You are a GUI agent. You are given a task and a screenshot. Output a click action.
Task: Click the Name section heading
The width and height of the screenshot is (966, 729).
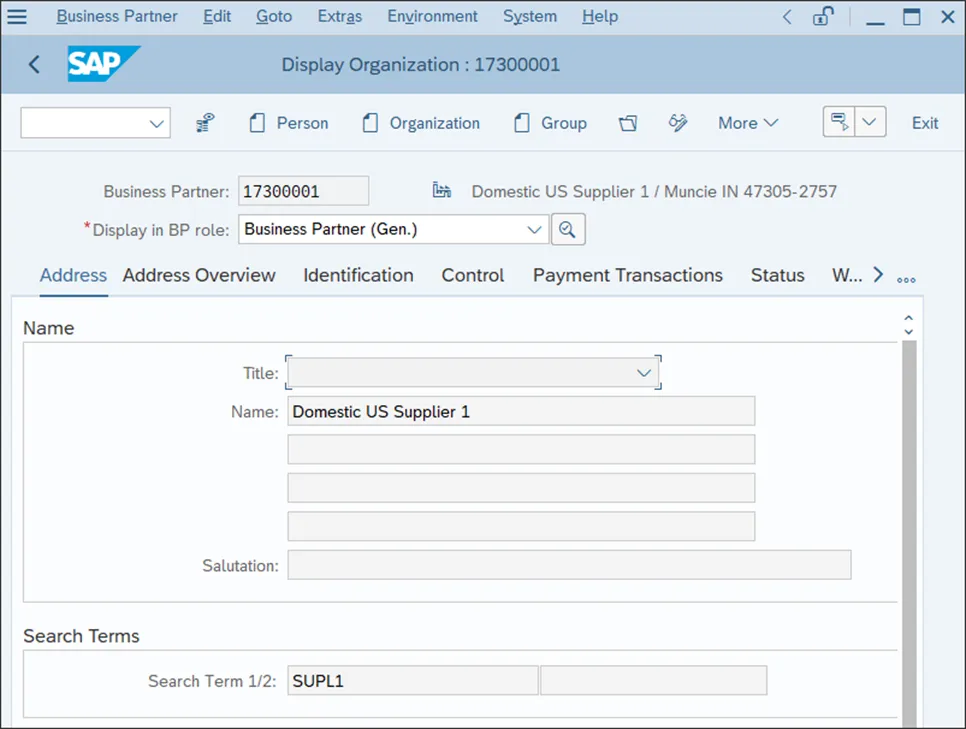[49, 328]
